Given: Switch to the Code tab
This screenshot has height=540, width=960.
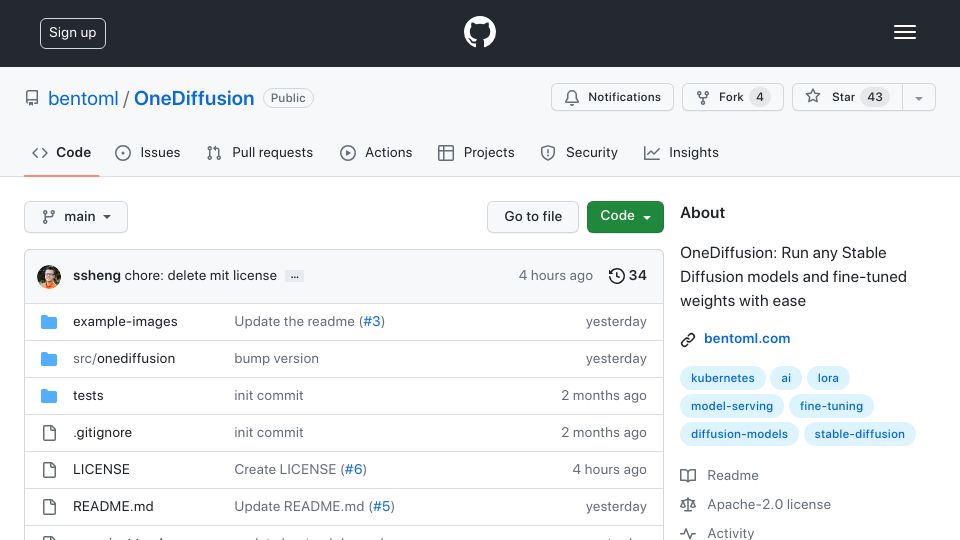Looking at the screenshot, I should pos(61,152).
